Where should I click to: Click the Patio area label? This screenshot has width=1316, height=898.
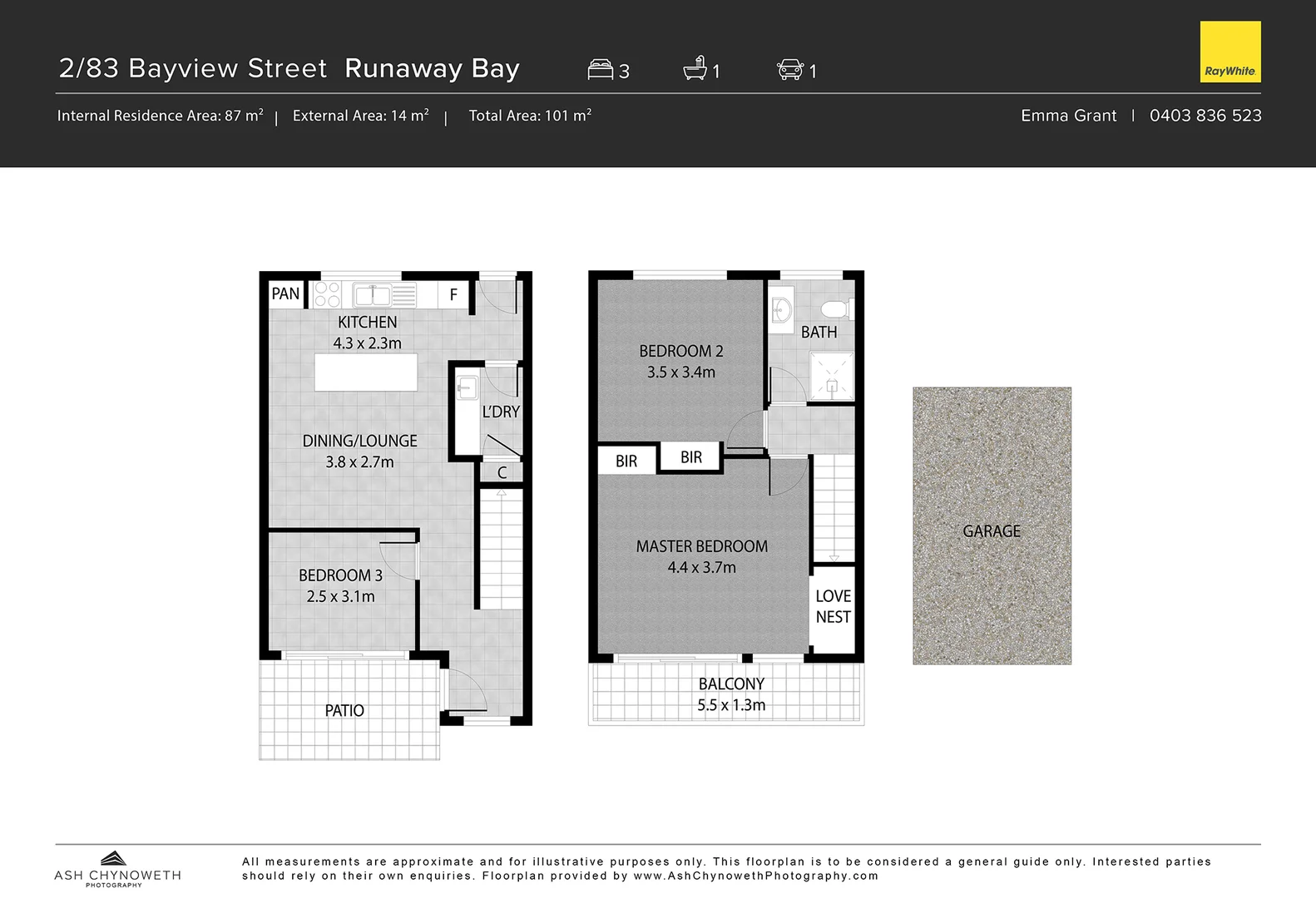[344, 710]
